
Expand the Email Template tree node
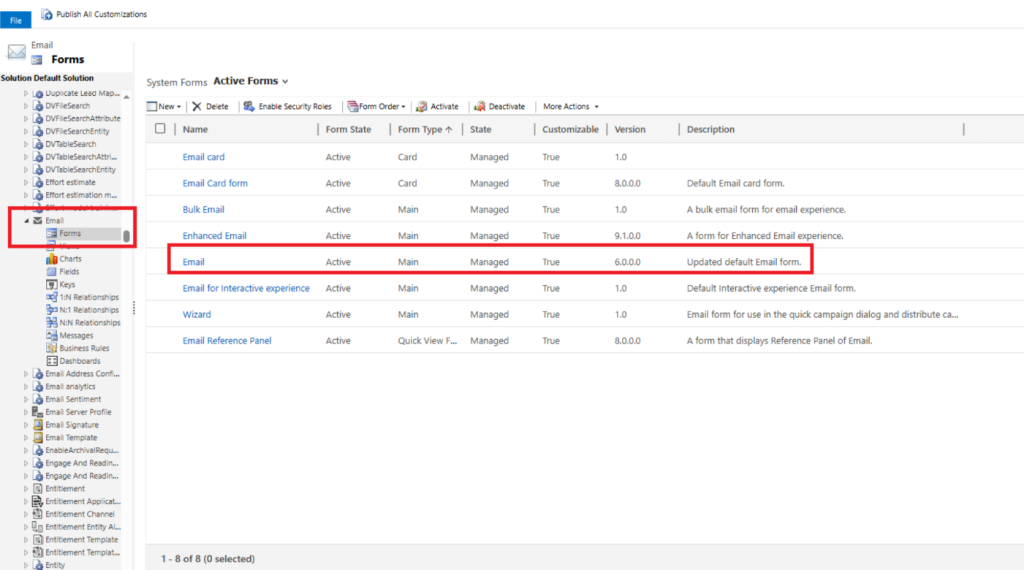tap(27, 438)
